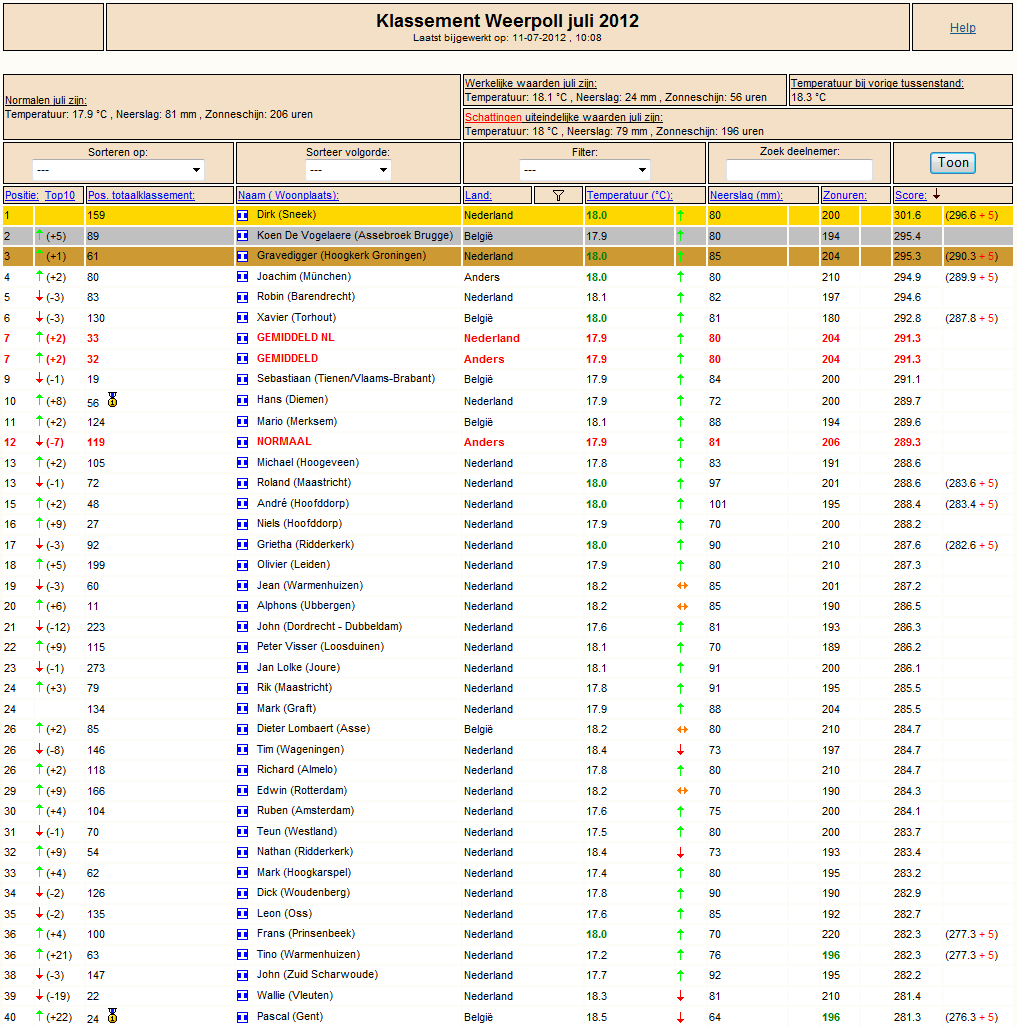The height and width of the screenshot is (1027, 1017).
Task: Click the red sort arrow next to Score
Action: pos(936,194)
